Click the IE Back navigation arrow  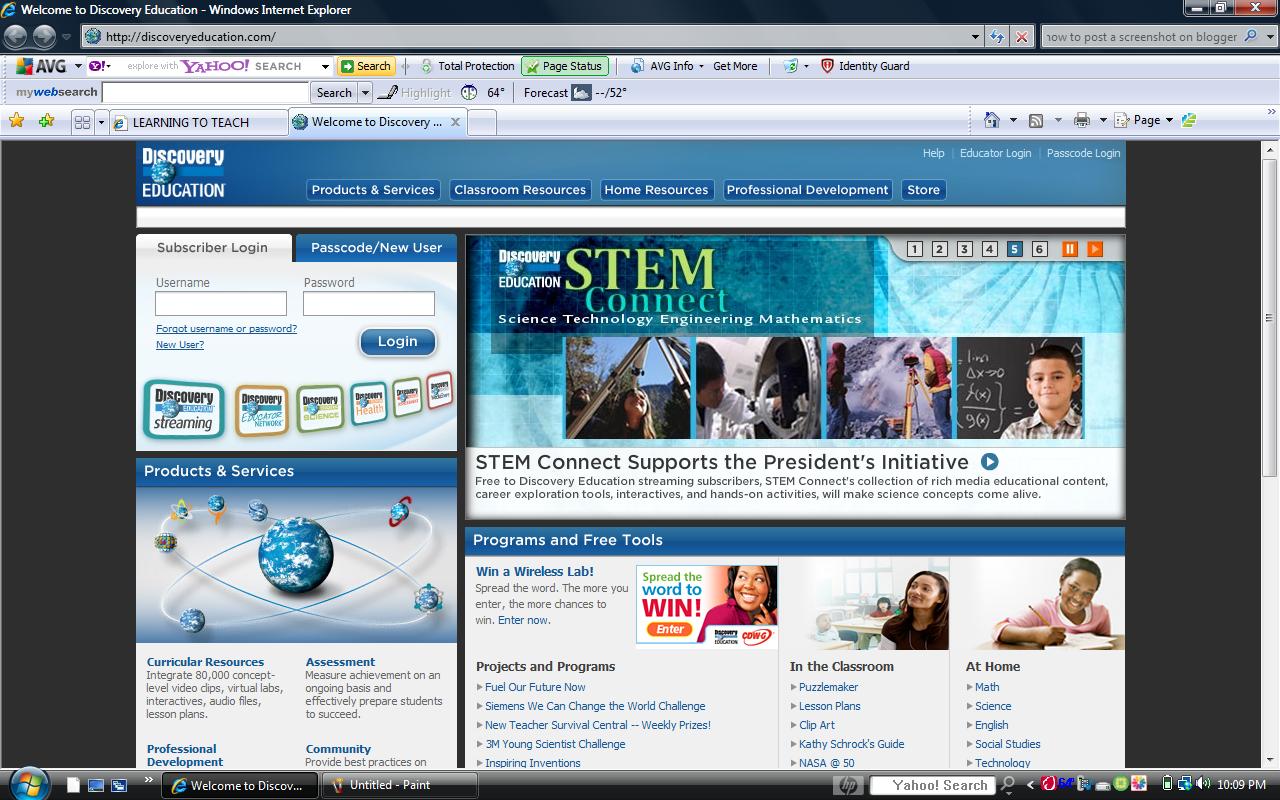pyautogui.click(x=15, y=37)
